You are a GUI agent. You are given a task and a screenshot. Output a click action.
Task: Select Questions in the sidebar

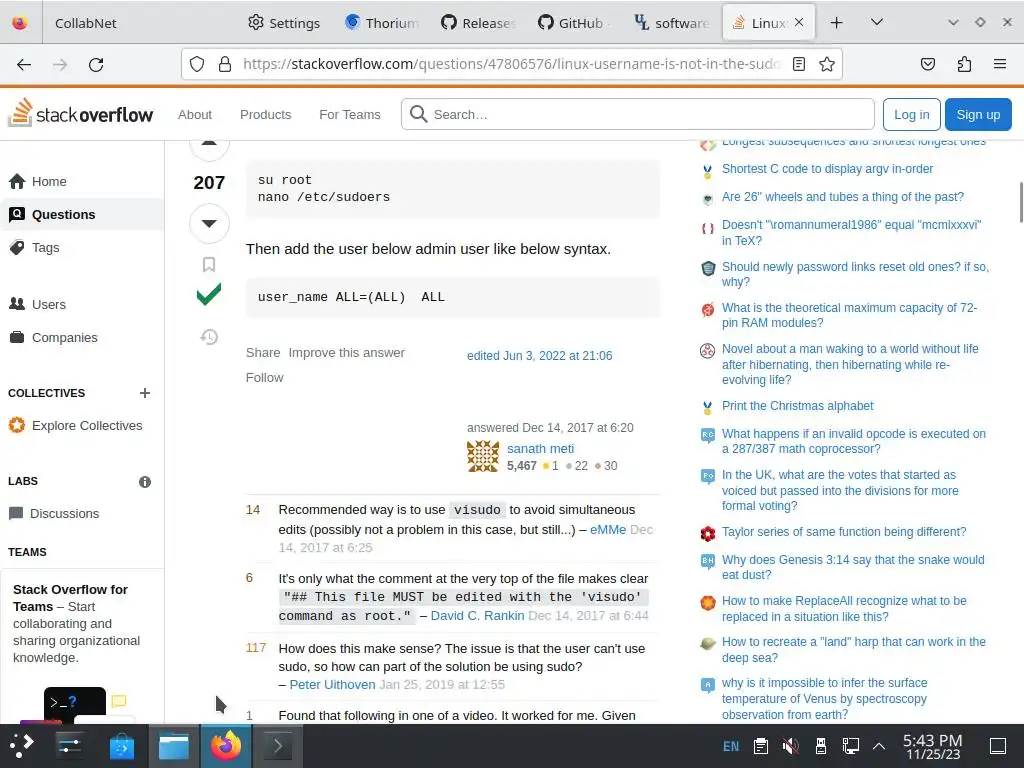(63, 215)
